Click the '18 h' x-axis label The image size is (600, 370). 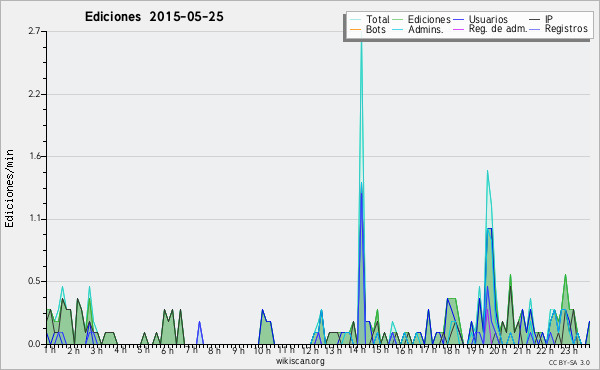point(451,350)
